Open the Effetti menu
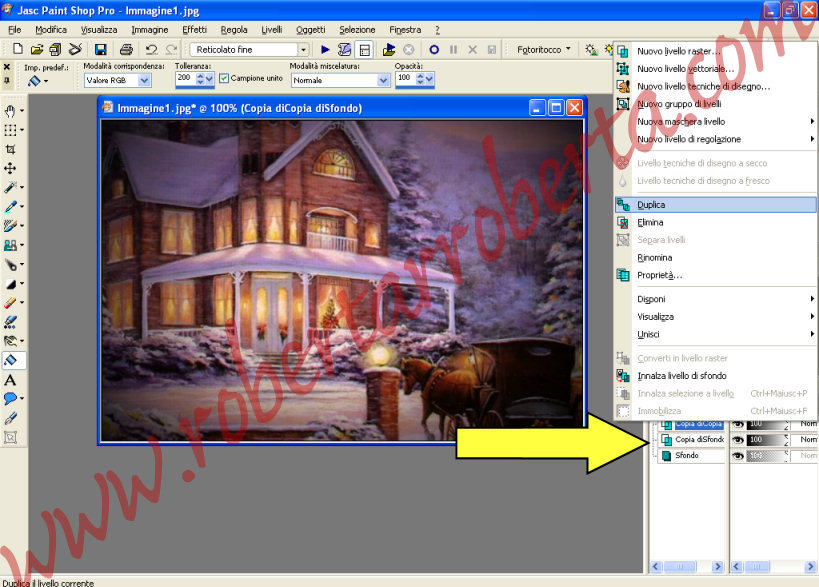The width and height of the screenshot is (819, 587). tap(194, 30)
